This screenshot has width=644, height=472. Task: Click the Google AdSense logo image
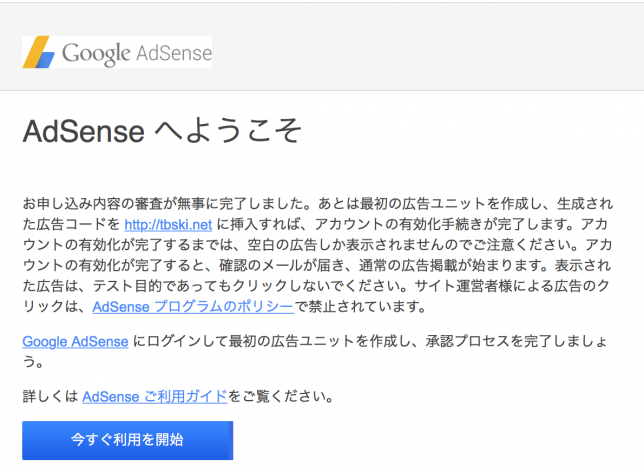coord(117,52)
